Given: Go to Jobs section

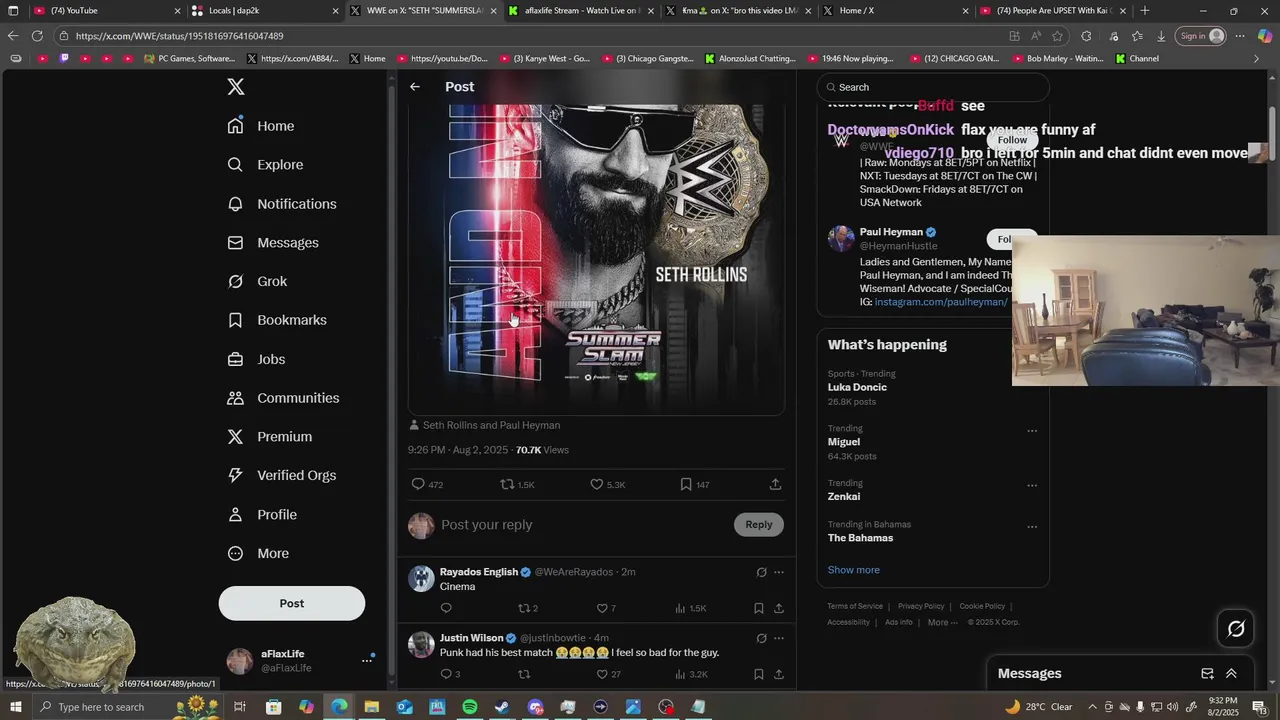Looking at the screenshot, I should coord(256,359).
